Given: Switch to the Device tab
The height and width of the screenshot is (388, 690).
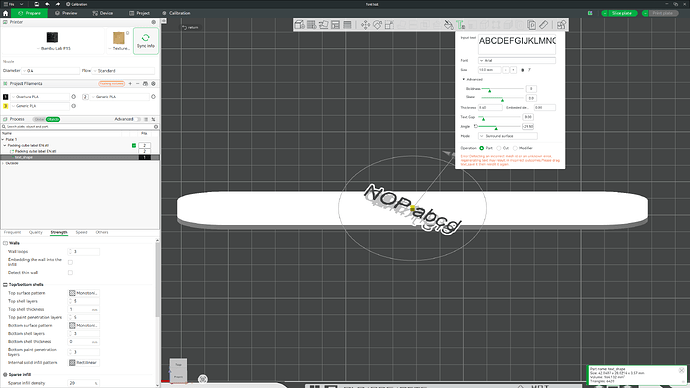Looking at the screenshot, I should pos(103,13).
